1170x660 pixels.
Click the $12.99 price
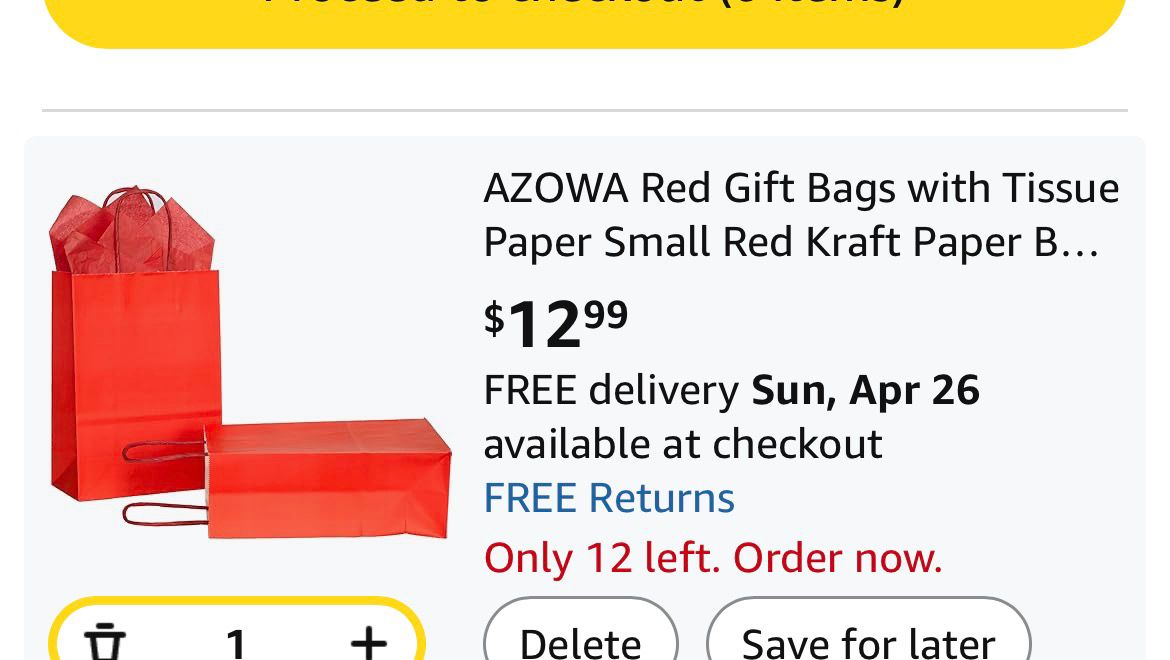click(556, 322)
